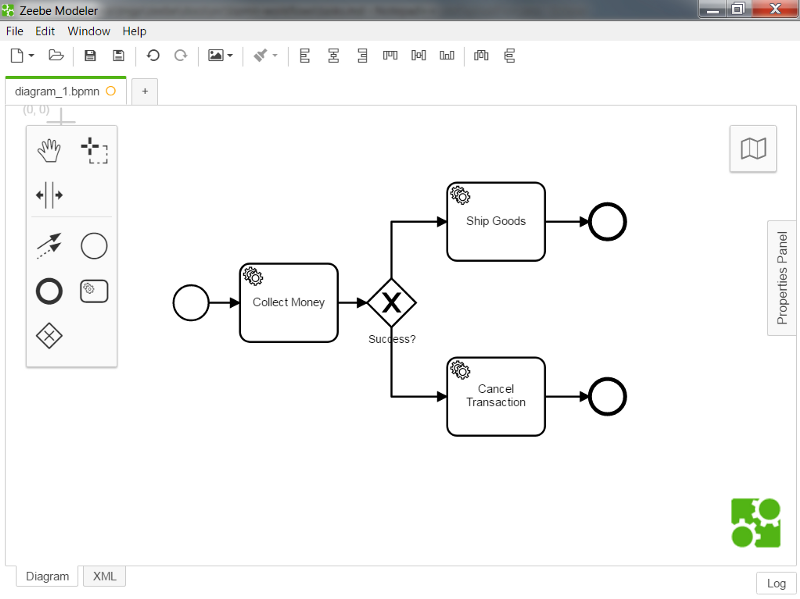
Task: Open the Window menu
Action: (x=89, y=31)
